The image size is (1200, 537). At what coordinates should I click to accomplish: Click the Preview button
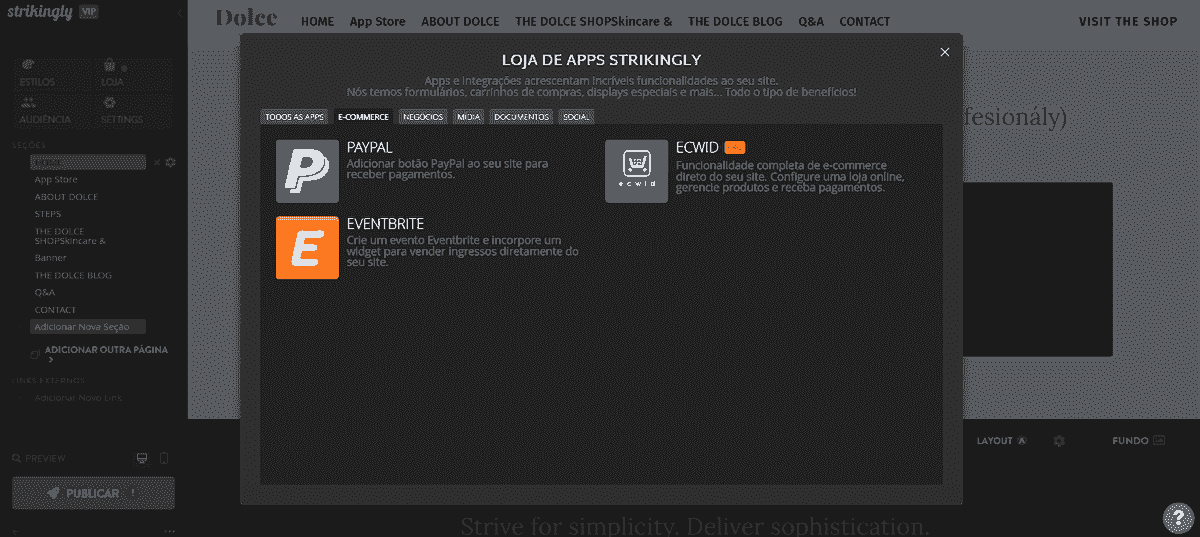tap(39, 458)
